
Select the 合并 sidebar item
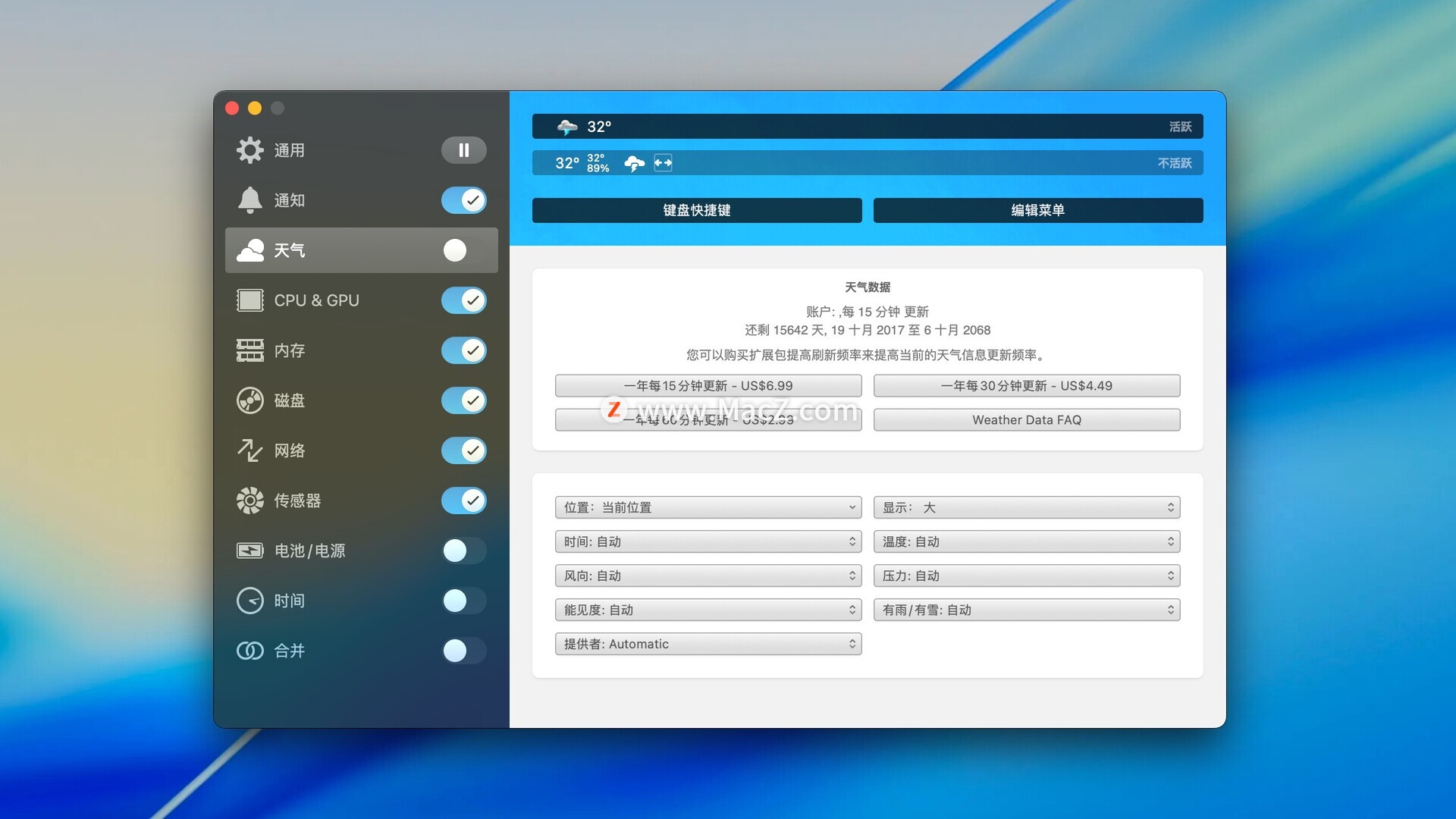[x=289, y=651]
